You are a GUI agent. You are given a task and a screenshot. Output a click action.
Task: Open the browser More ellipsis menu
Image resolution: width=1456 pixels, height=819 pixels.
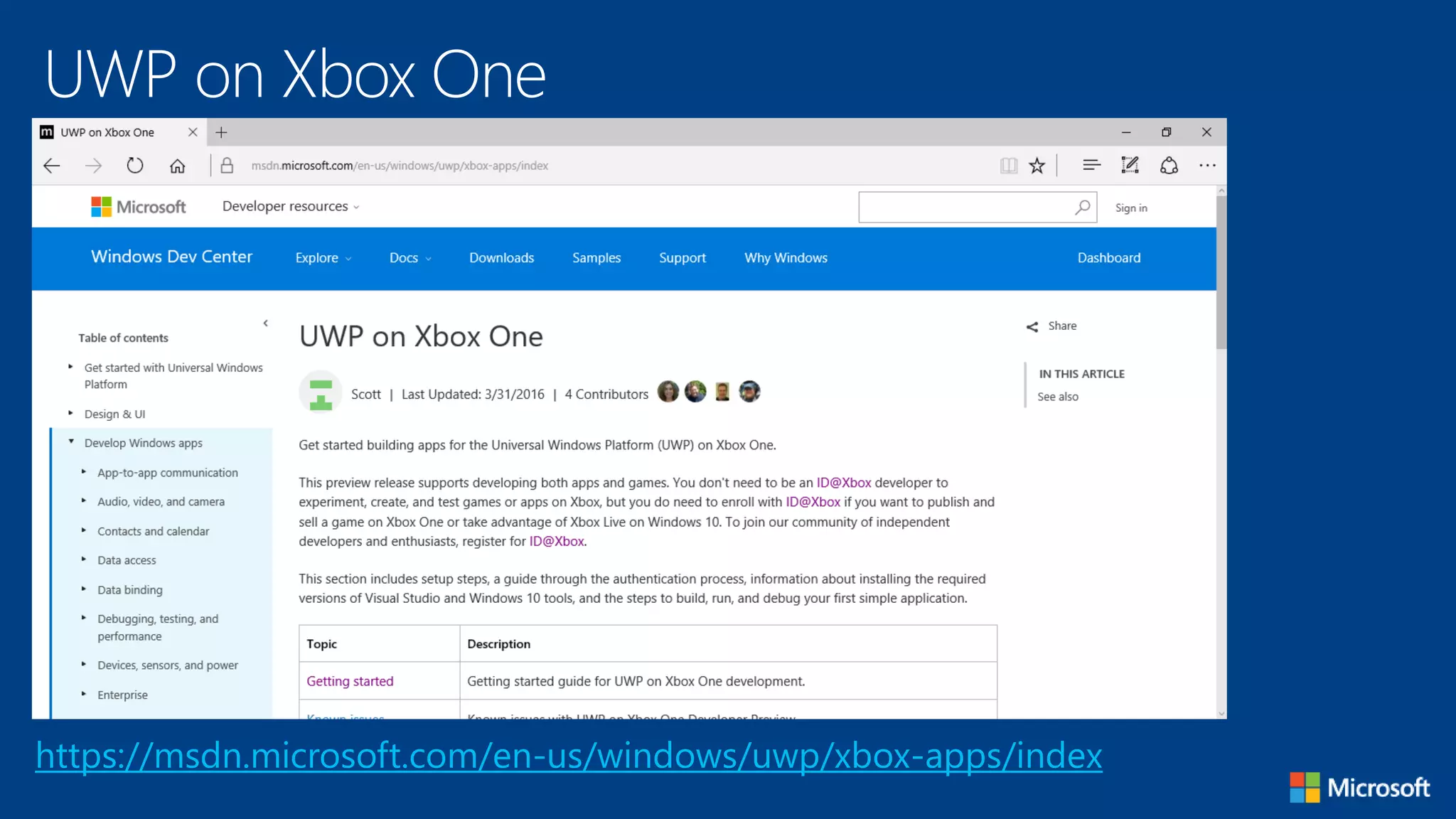coord(1207,166)
